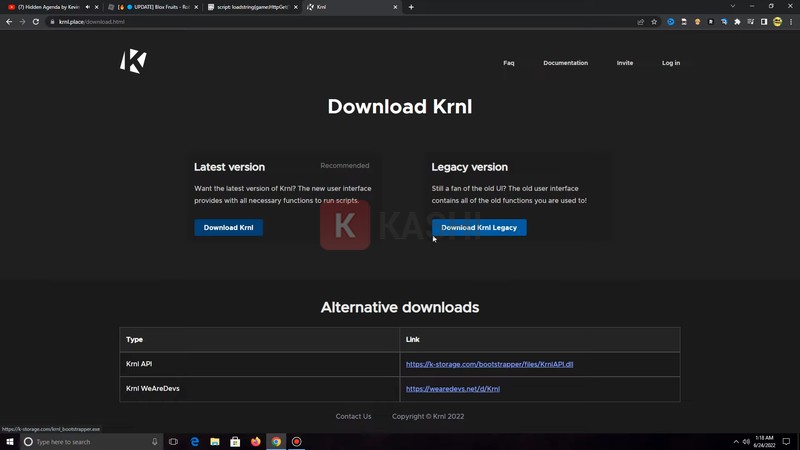800x450 pixels.
Task: Click the Krnl WeAreDevs table cell
Action: (x=260, y=389)
